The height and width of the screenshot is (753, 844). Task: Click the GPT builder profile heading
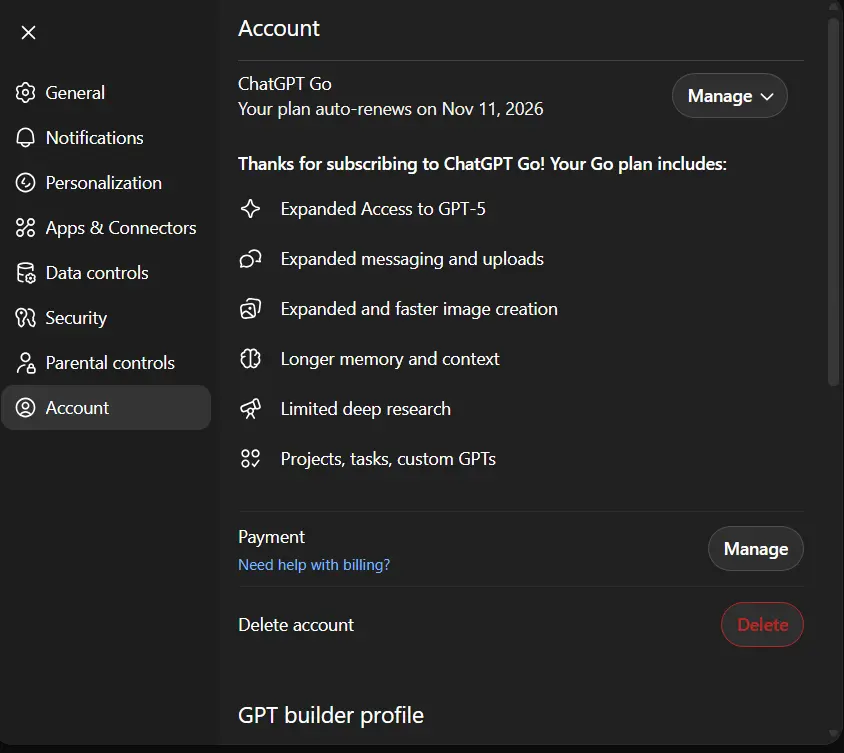[x=331, y=715]
